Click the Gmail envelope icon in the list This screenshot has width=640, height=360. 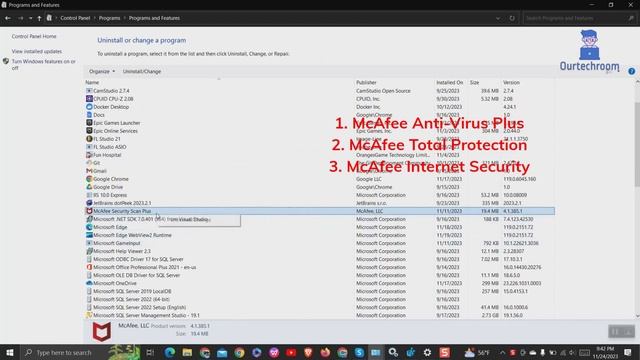(x=89, y=171)
